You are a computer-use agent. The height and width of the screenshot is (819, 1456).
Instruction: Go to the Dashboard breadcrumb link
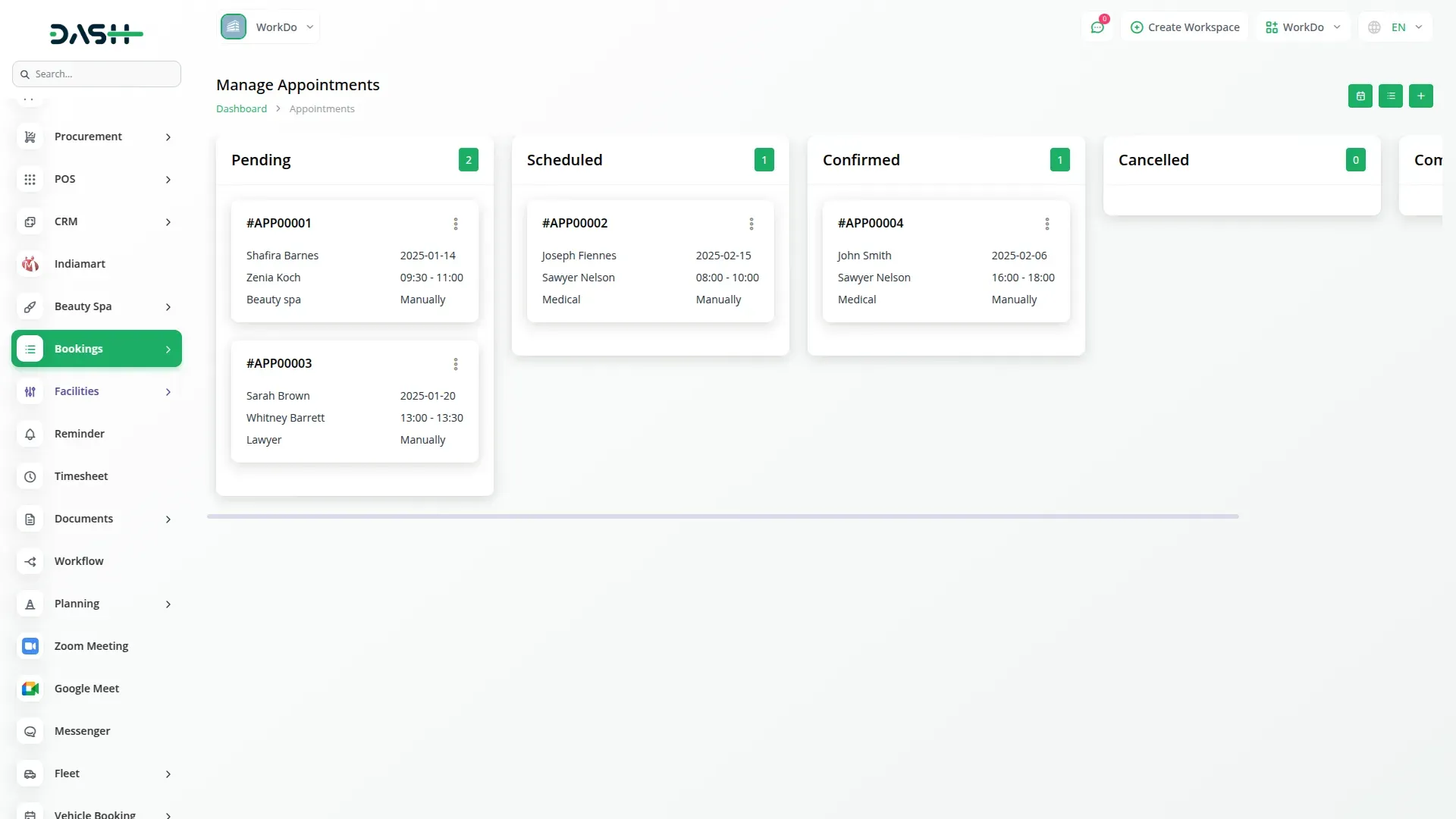pos(241,109)
